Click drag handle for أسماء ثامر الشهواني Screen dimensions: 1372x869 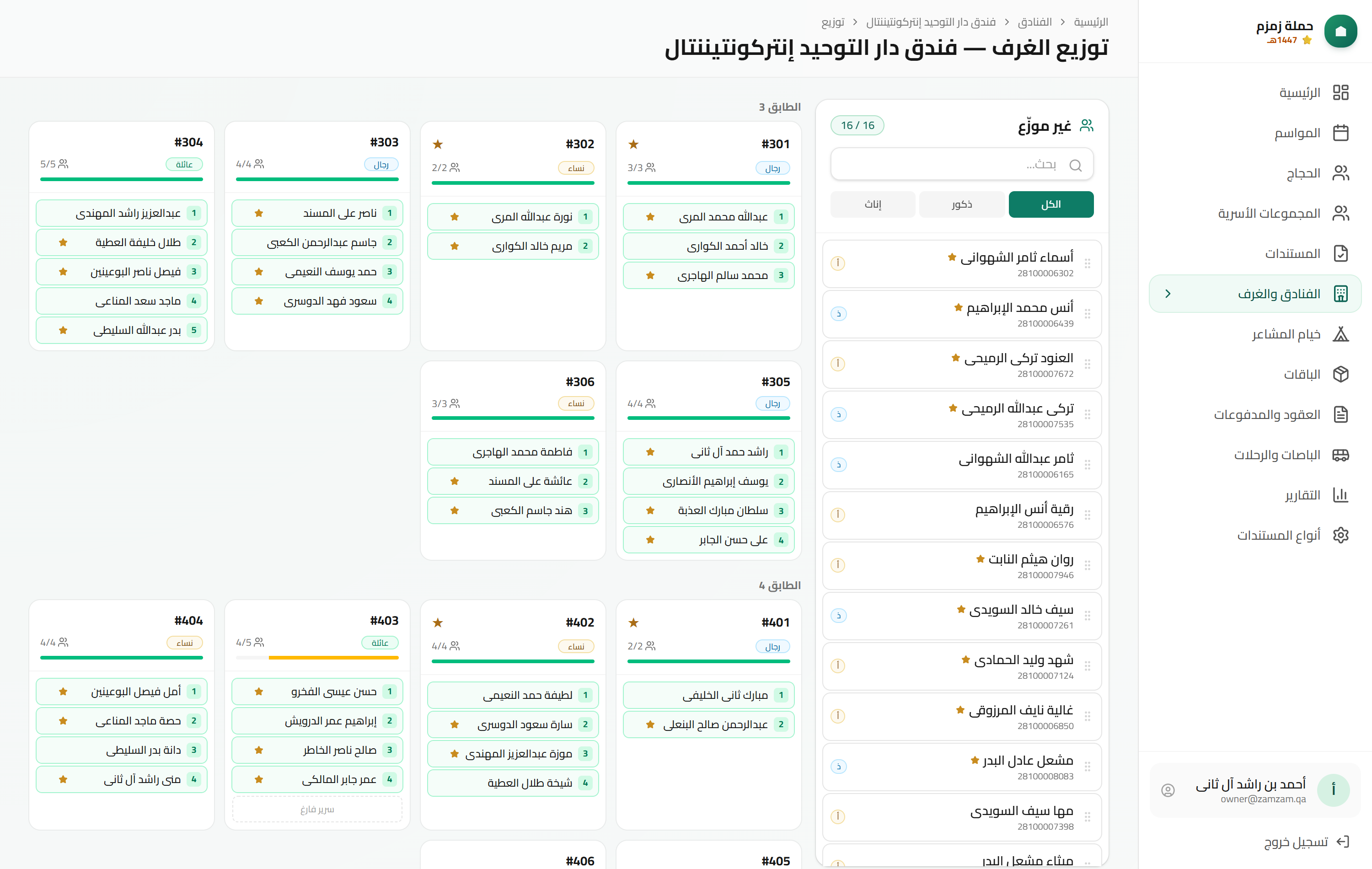tap(1088, 263)
